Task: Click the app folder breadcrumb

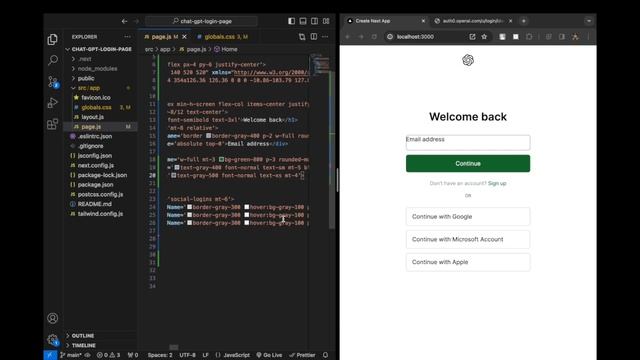Action: point(165,49)
